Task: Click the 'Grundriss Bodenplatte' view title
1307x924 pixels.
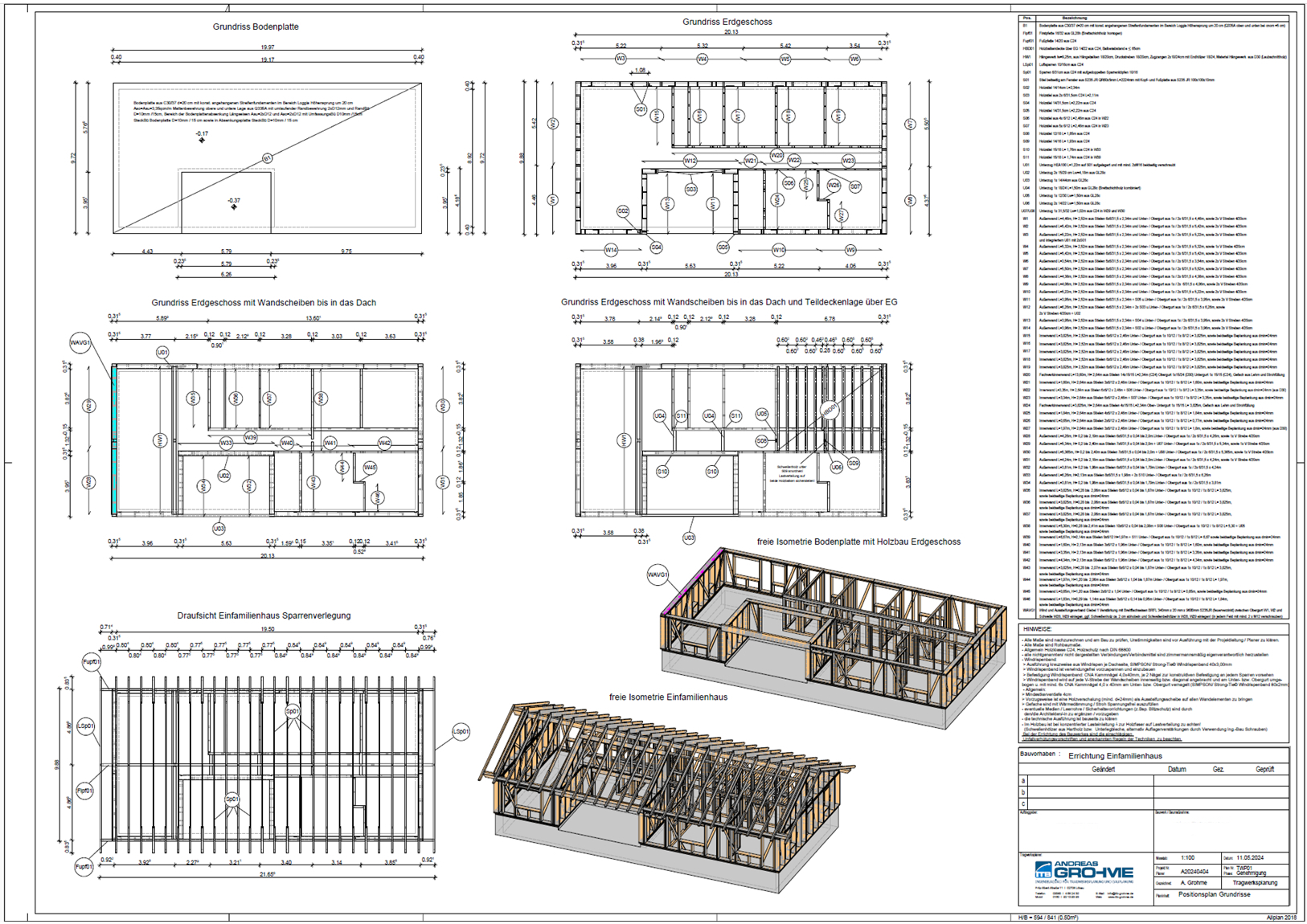Action: tap(256, 27)
